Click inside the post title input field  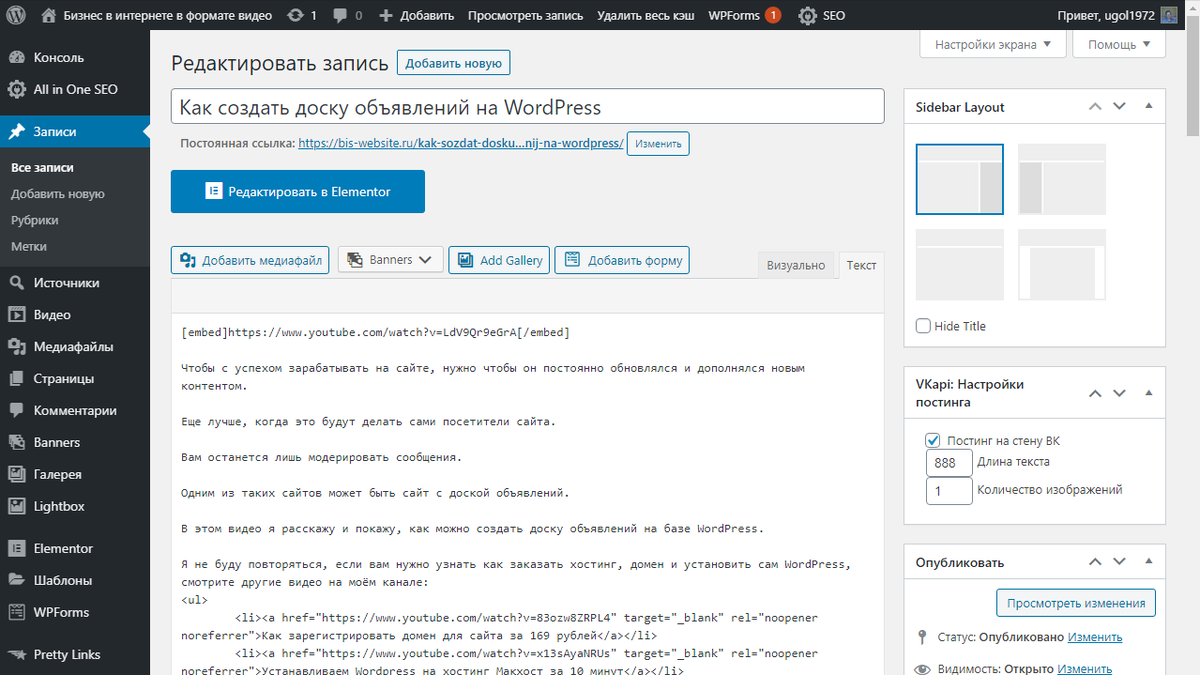528,106
